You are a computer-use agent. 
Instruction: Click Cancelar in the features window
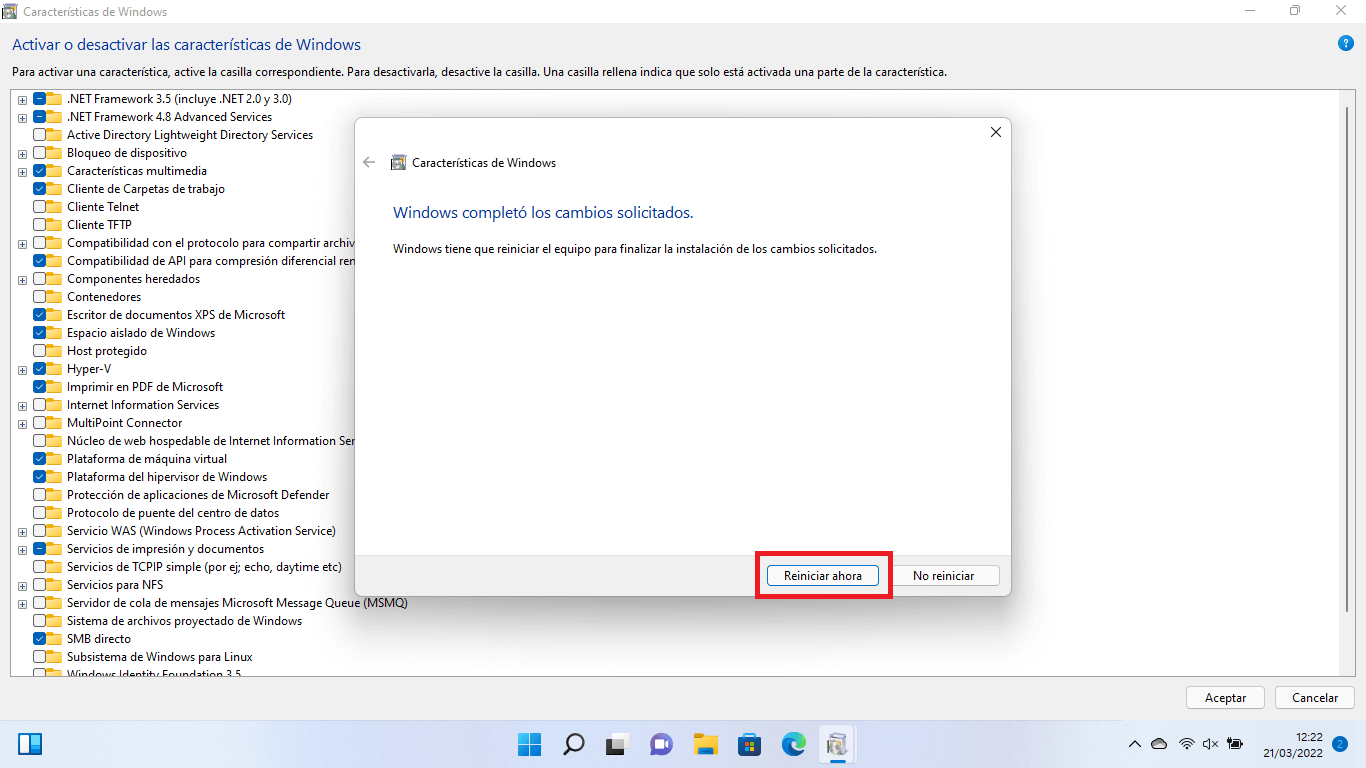click(x=1315, y=698)
